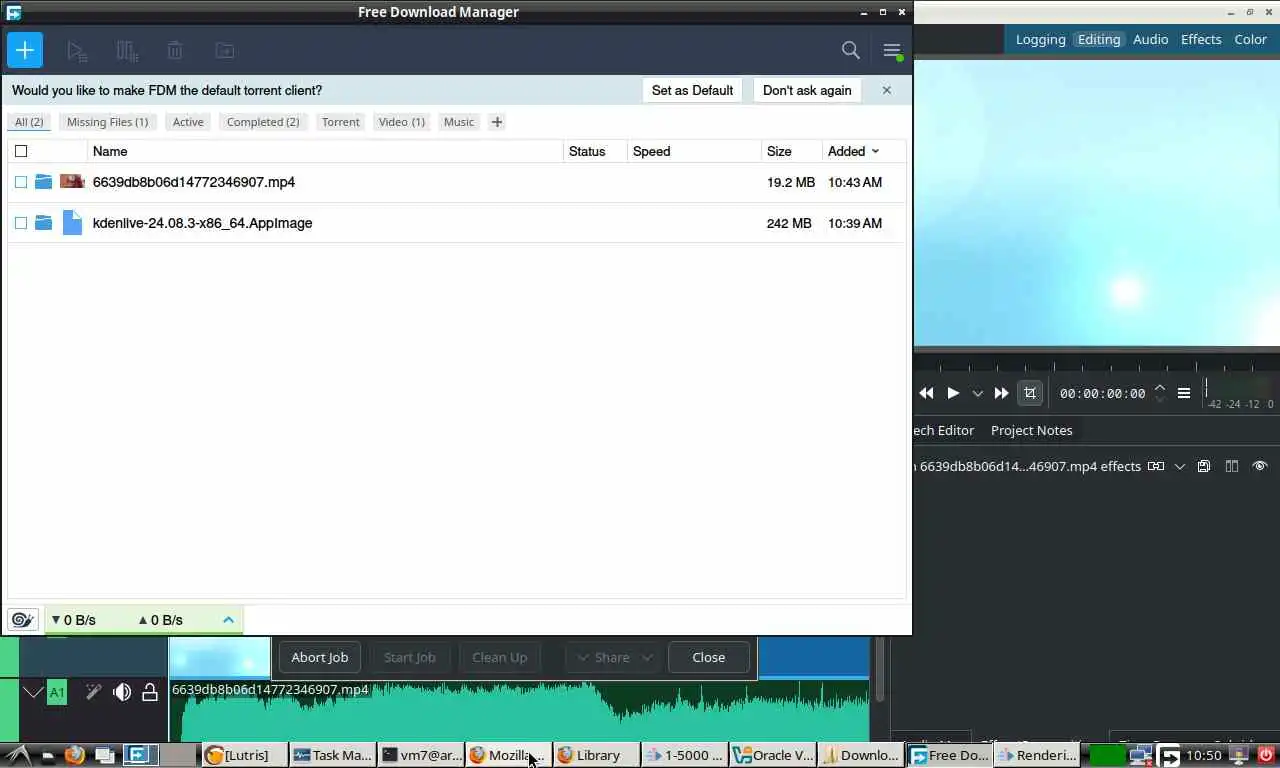The height and width of the screenshot is (768, 1280).
Task: Click the pause downloads icon in FDM toolbar
Action: 127,50
